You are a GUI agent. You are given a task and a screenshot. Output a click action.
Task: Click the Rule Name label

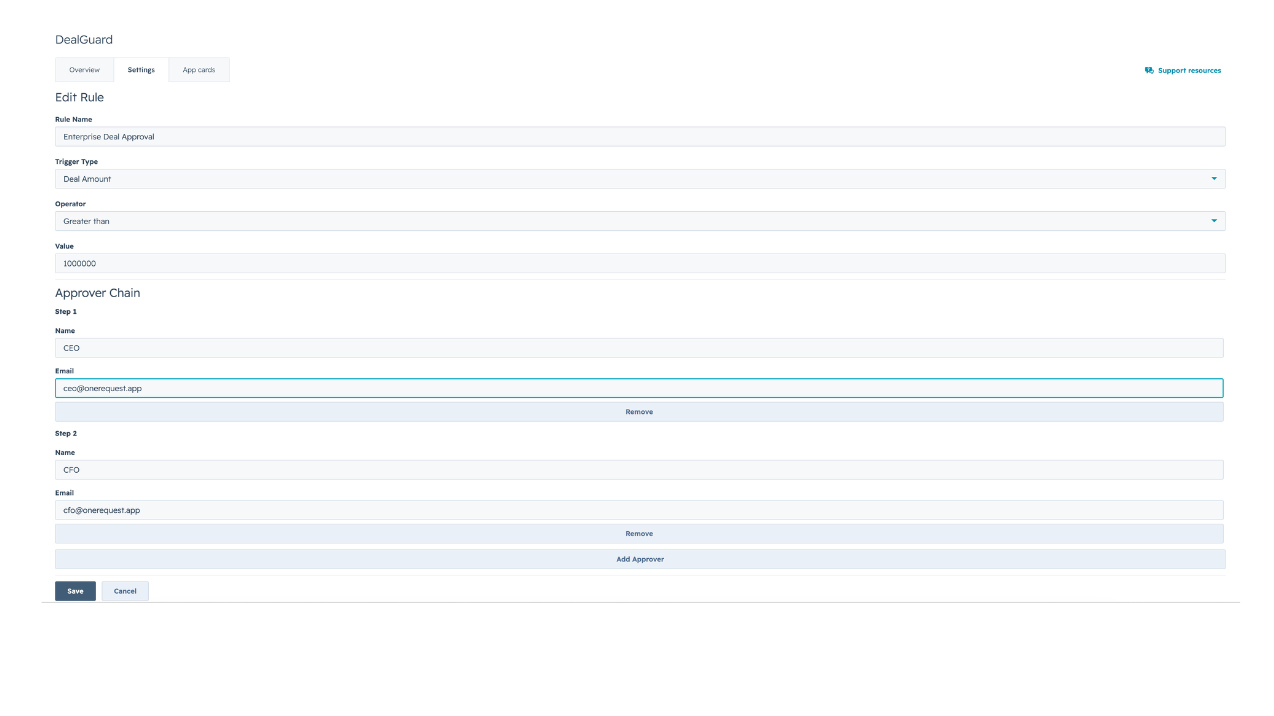click(x=74, y=119)
